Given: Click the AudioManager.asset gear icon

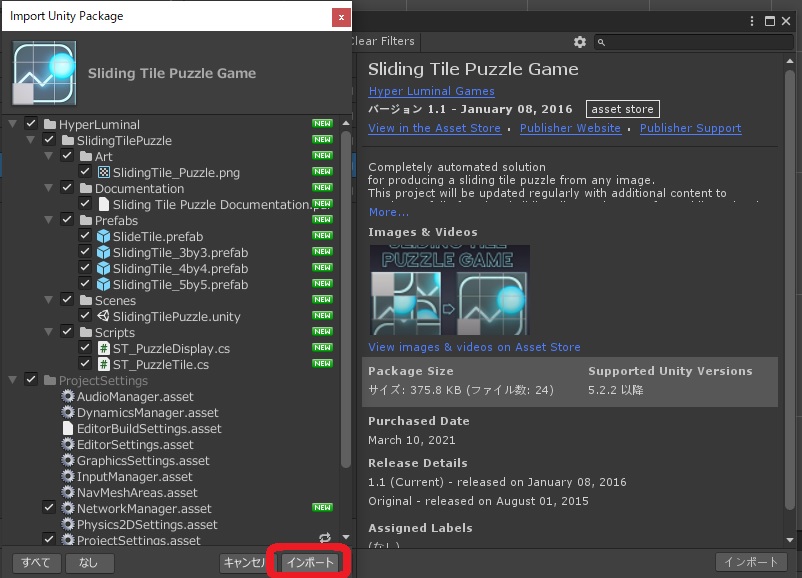Looking at the screenshot, I should pos(68,396).
